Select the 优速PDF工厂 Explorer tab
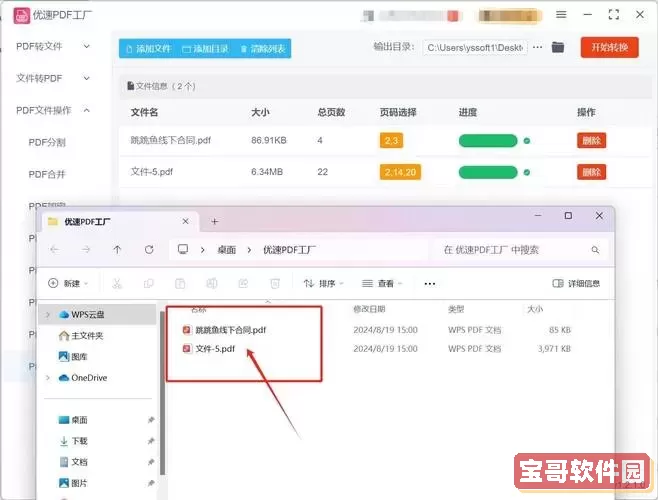The width and height of the screenshot is (658, 500). (x=118, y=221)
